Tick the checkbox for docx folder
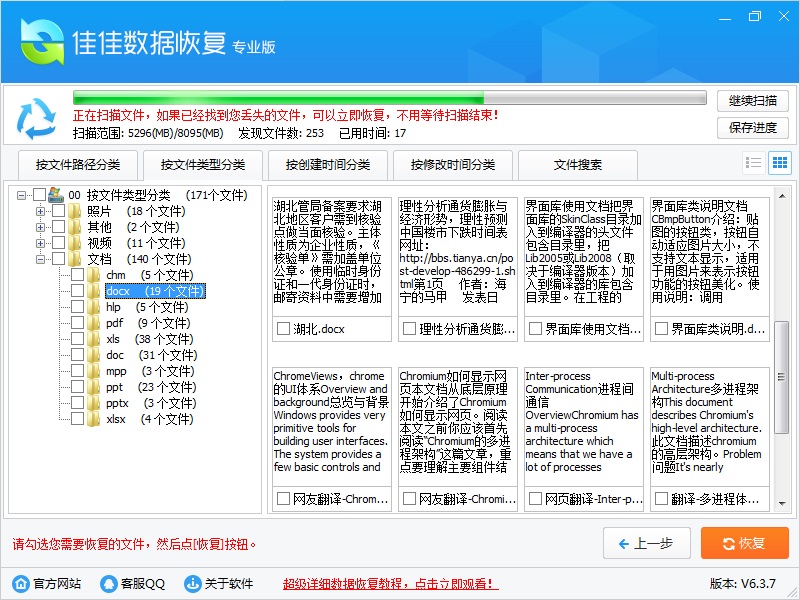800x600 pixels. [78, 291]
